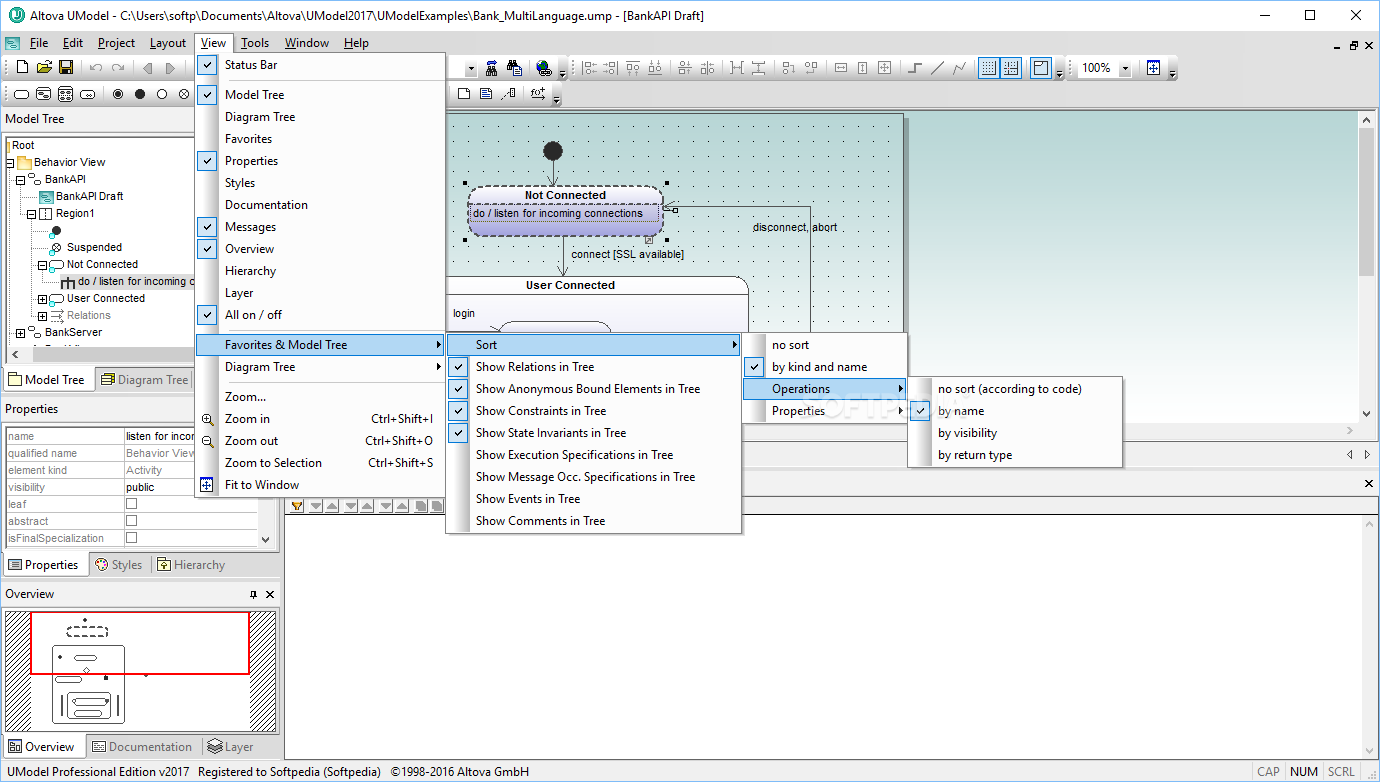
Task: Select the Note Link tool icon
Action: point(508,94)
